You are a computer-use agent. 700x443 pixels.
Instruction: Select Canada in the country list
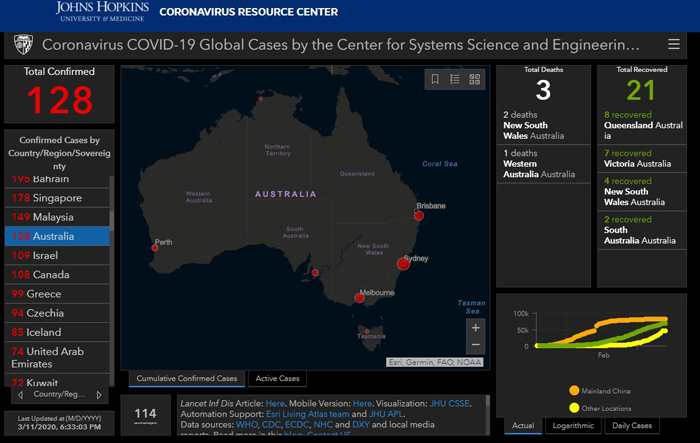[57, 275]
